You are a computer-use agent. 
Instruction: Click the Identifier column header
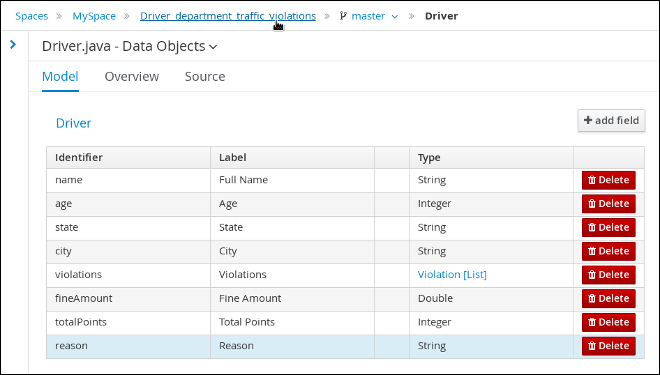pyautogui.click(x=128, y=158)
